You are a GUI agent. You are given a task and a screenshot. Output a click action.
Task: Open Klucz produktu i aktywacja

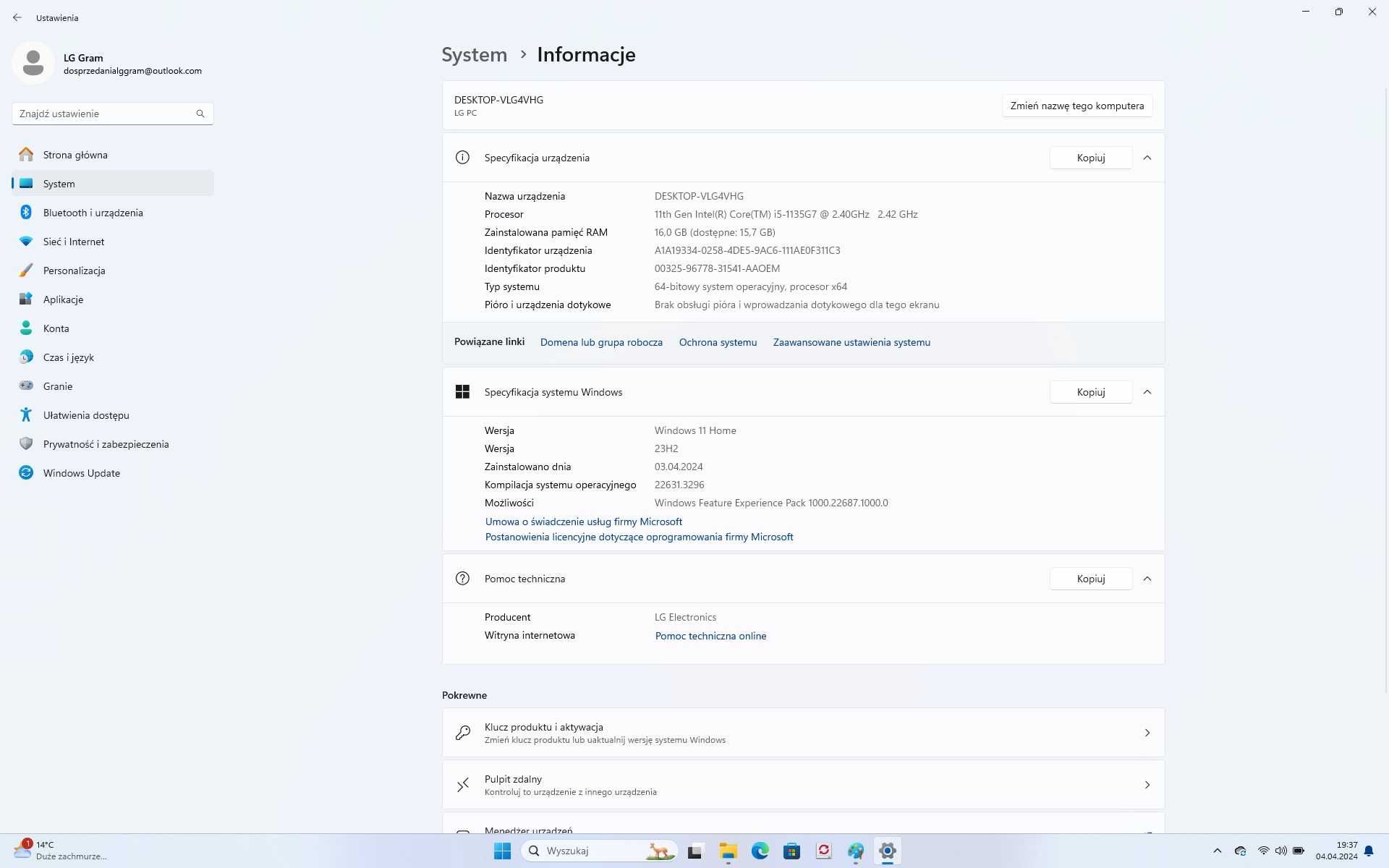coord(803,733)
